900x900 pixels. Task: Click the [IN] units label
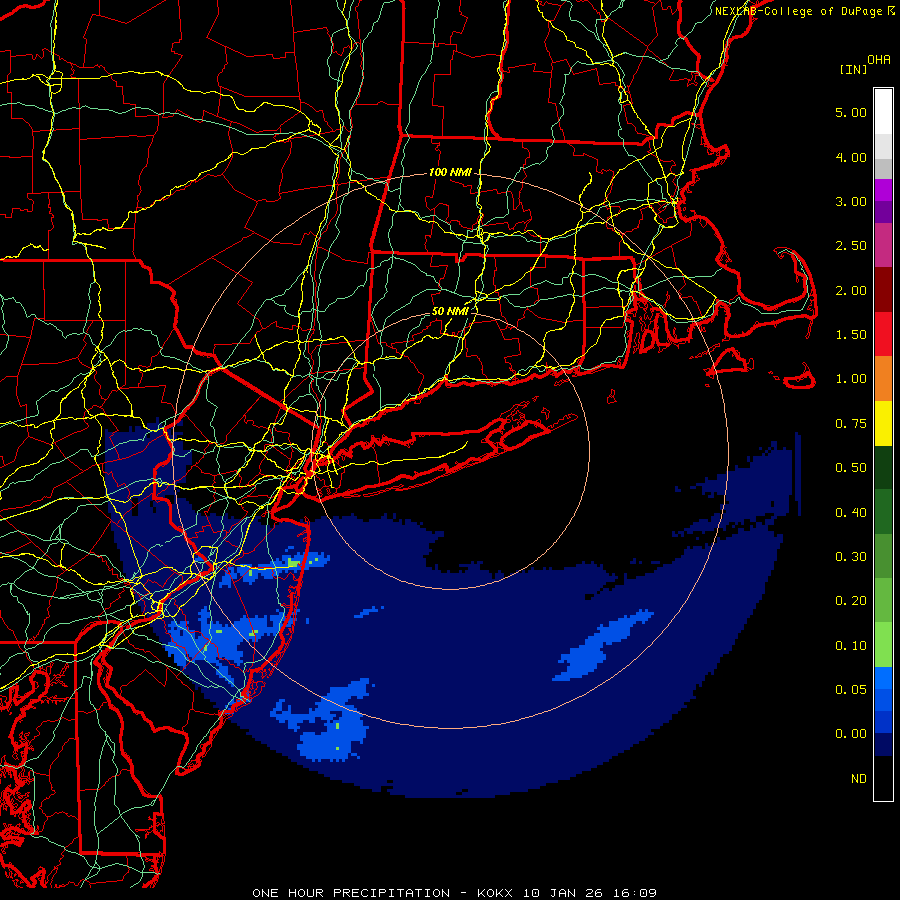[853, 69]
